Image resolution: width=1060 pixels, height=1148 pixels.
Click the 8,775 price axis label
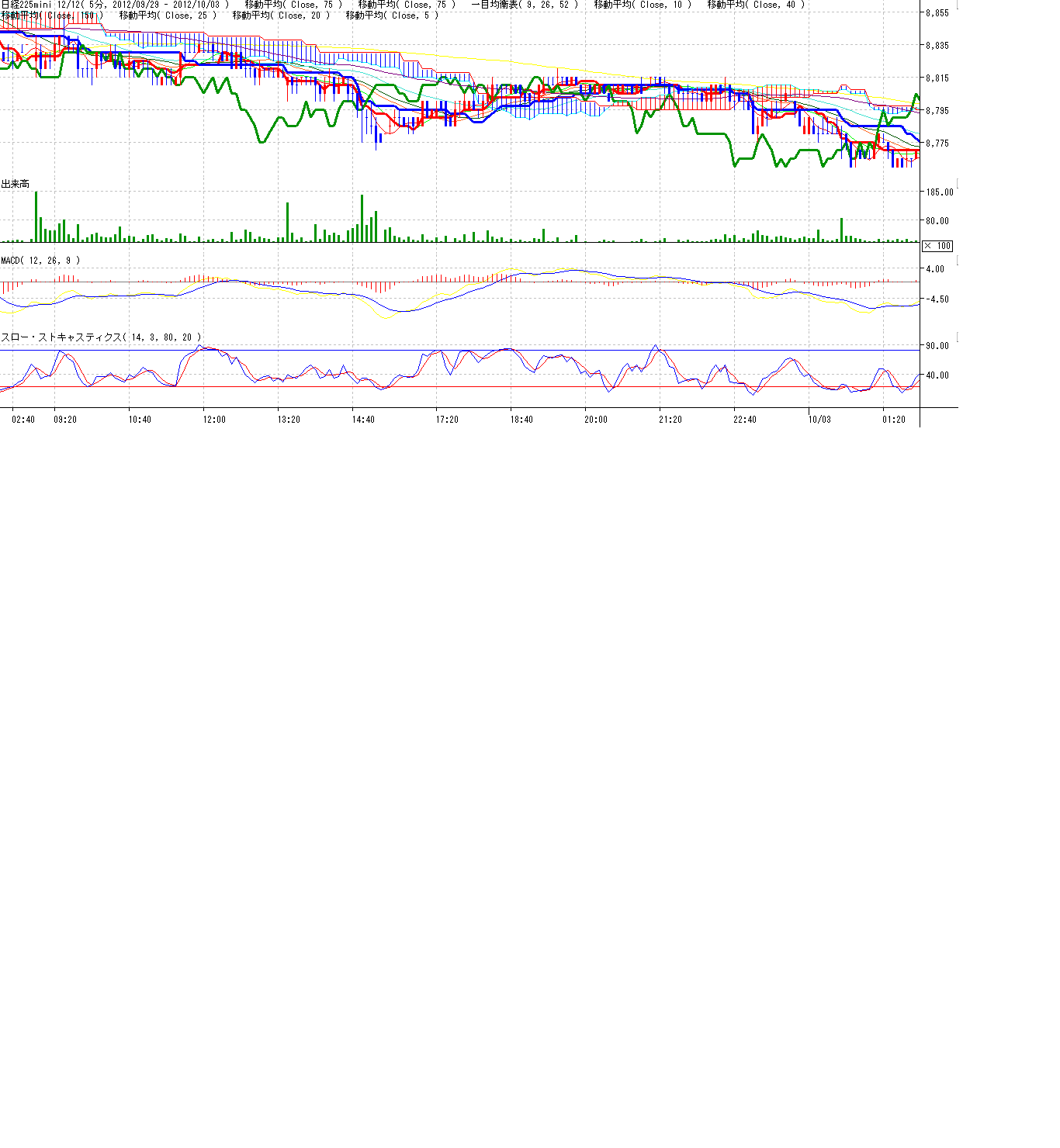937,143
